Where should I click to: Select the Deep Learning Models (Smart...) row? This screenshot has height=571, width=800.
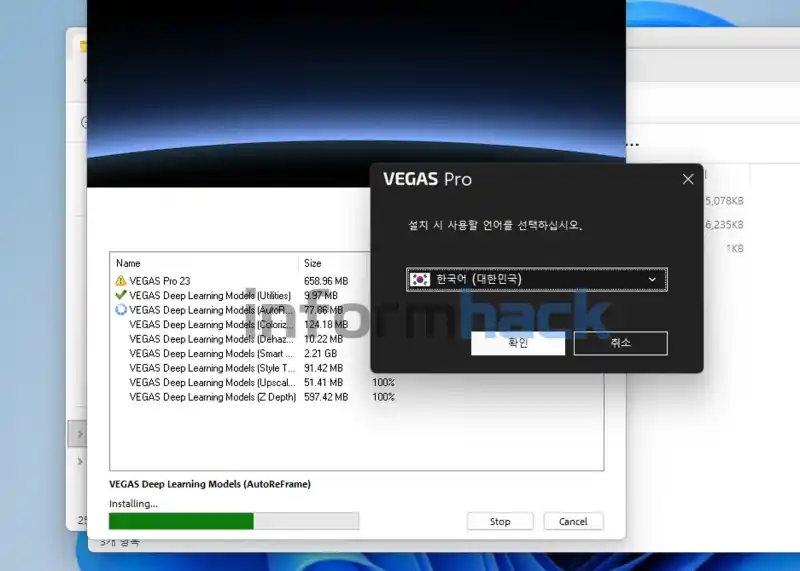pyautogui.click(x=212, y=353)
